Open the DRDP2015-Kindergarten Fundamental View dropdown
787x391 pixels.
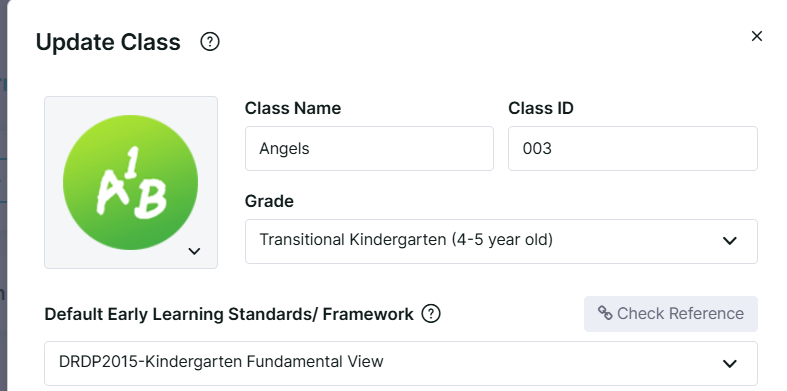click(401, 363)
